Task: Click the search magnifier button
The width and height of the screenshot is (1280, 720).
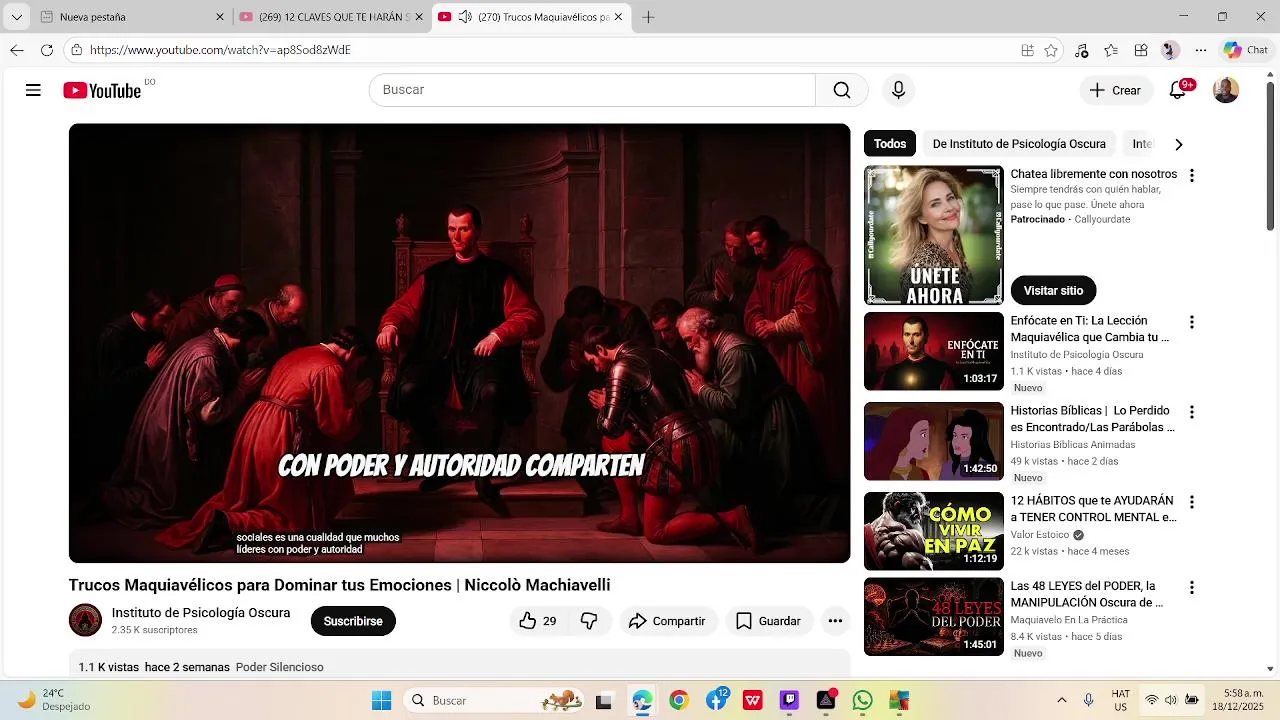Action: 842,90
